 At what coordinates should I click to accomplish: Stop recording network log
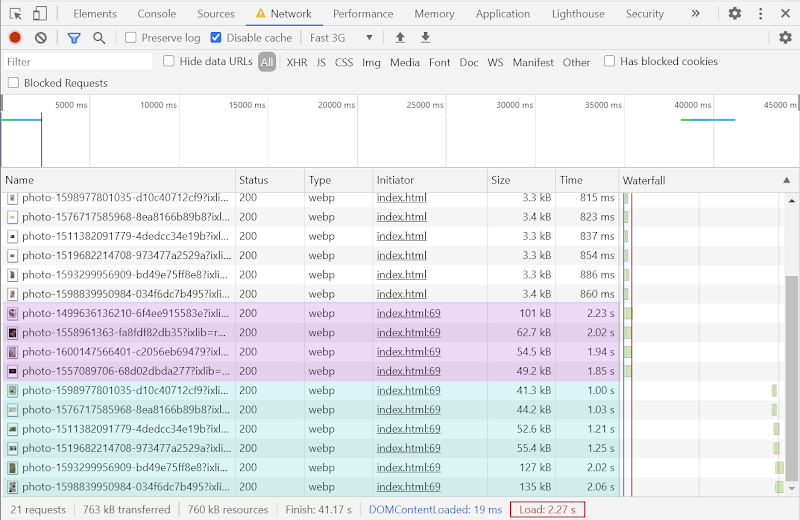click(x=15, y=38)
